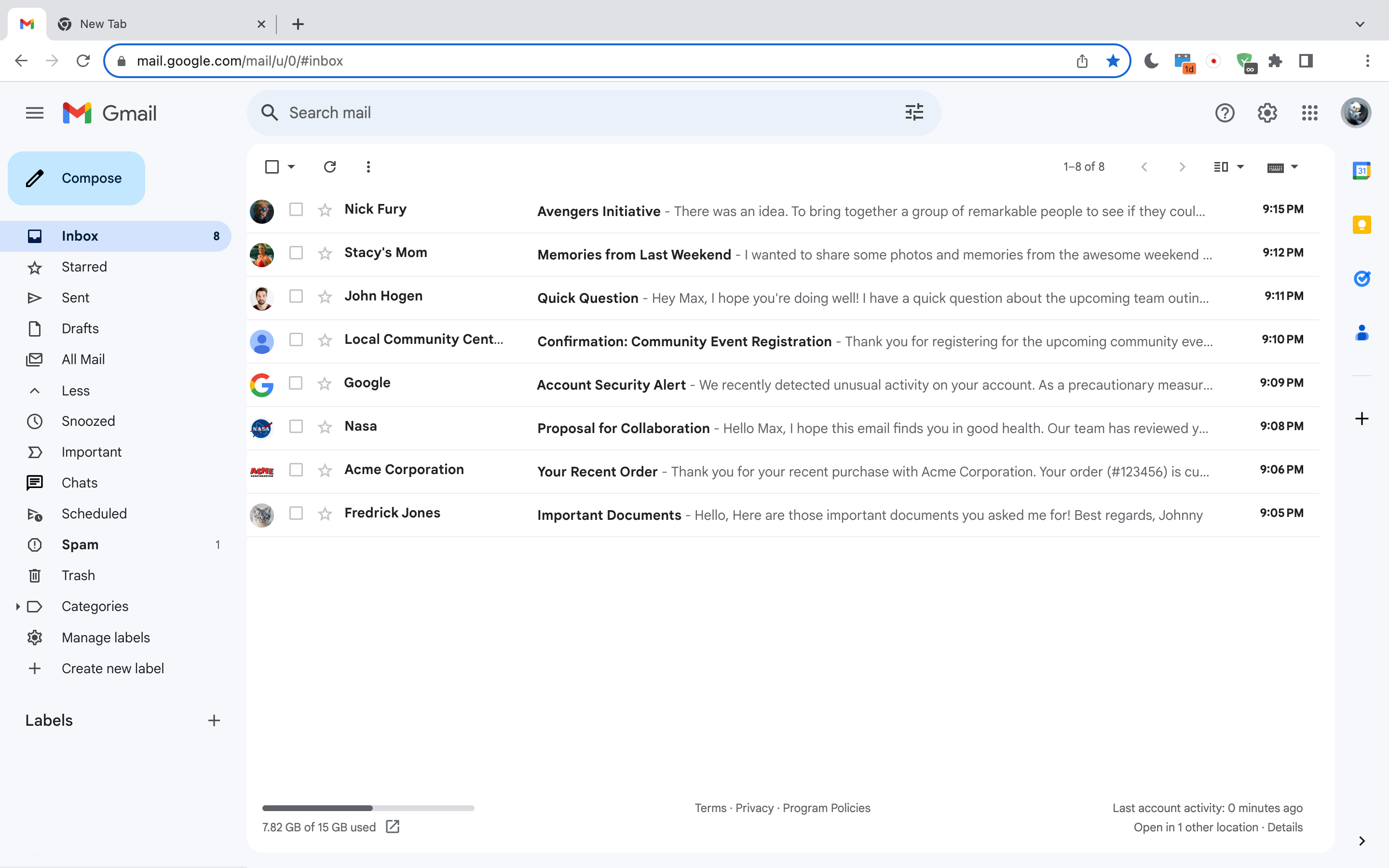Open the Privacy link in footer

(x=754, y=808)
